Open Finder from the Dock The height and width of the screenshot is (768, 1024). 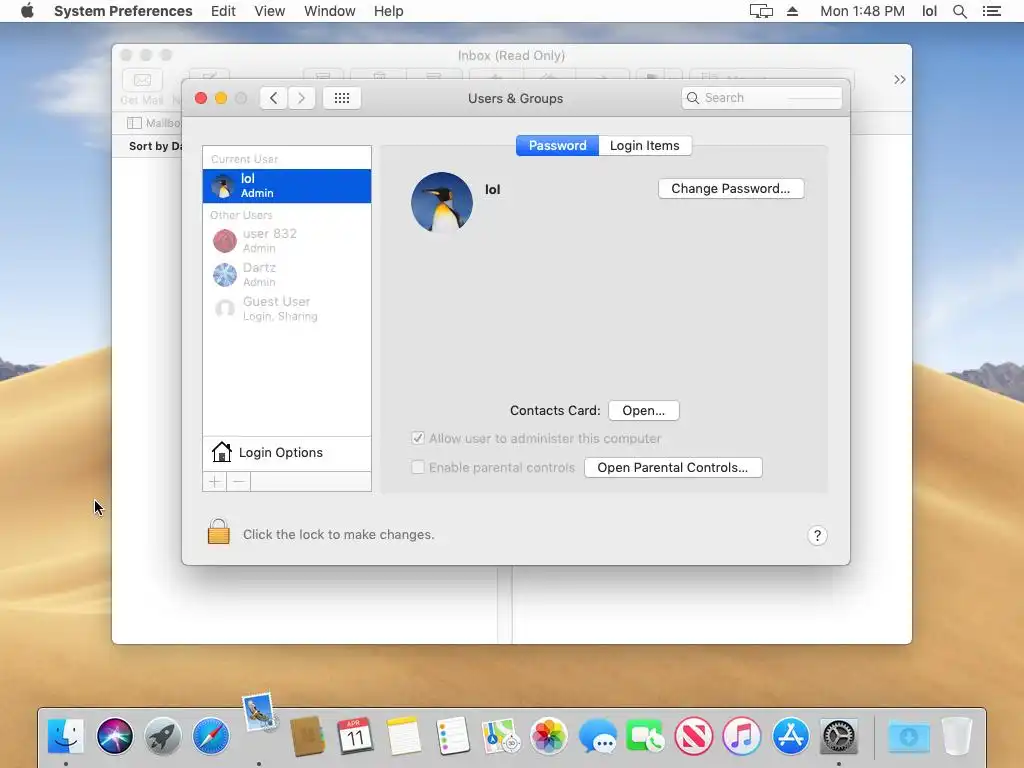click(66, 736)
